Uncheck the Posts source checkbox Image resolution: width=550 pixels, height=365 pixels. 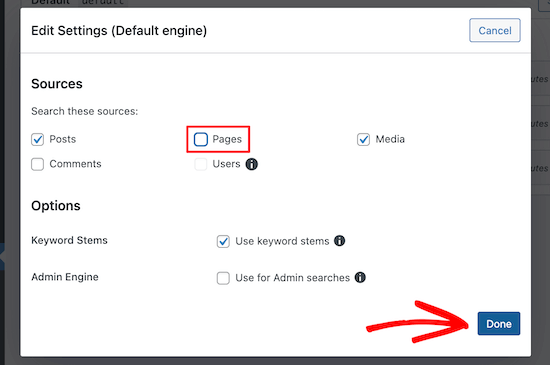pos(38,139)
